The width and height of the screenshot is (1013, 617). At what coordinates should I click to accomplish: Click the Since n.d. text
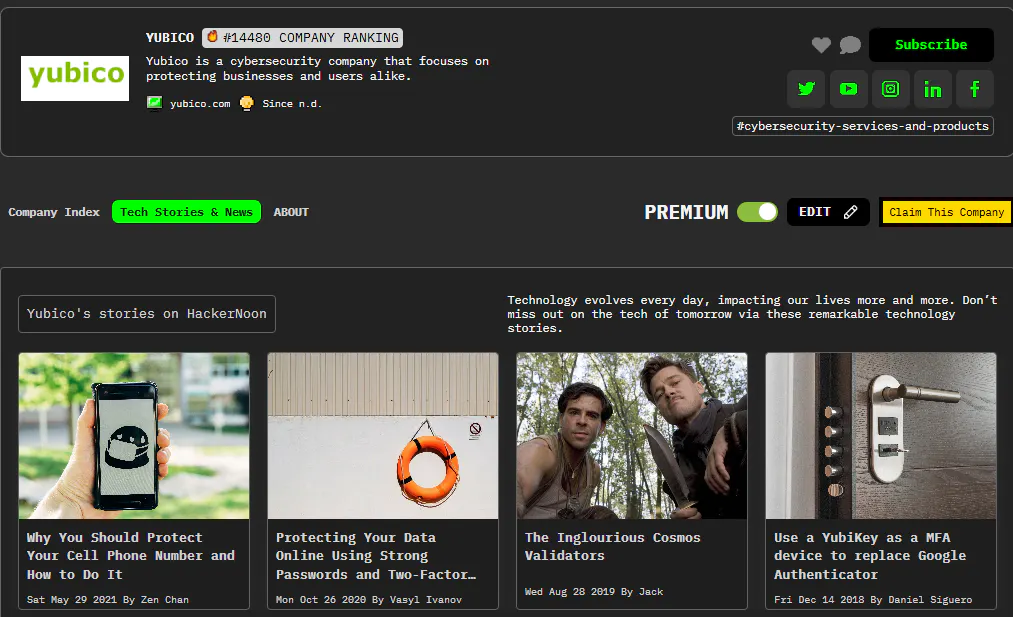point(291,103)
